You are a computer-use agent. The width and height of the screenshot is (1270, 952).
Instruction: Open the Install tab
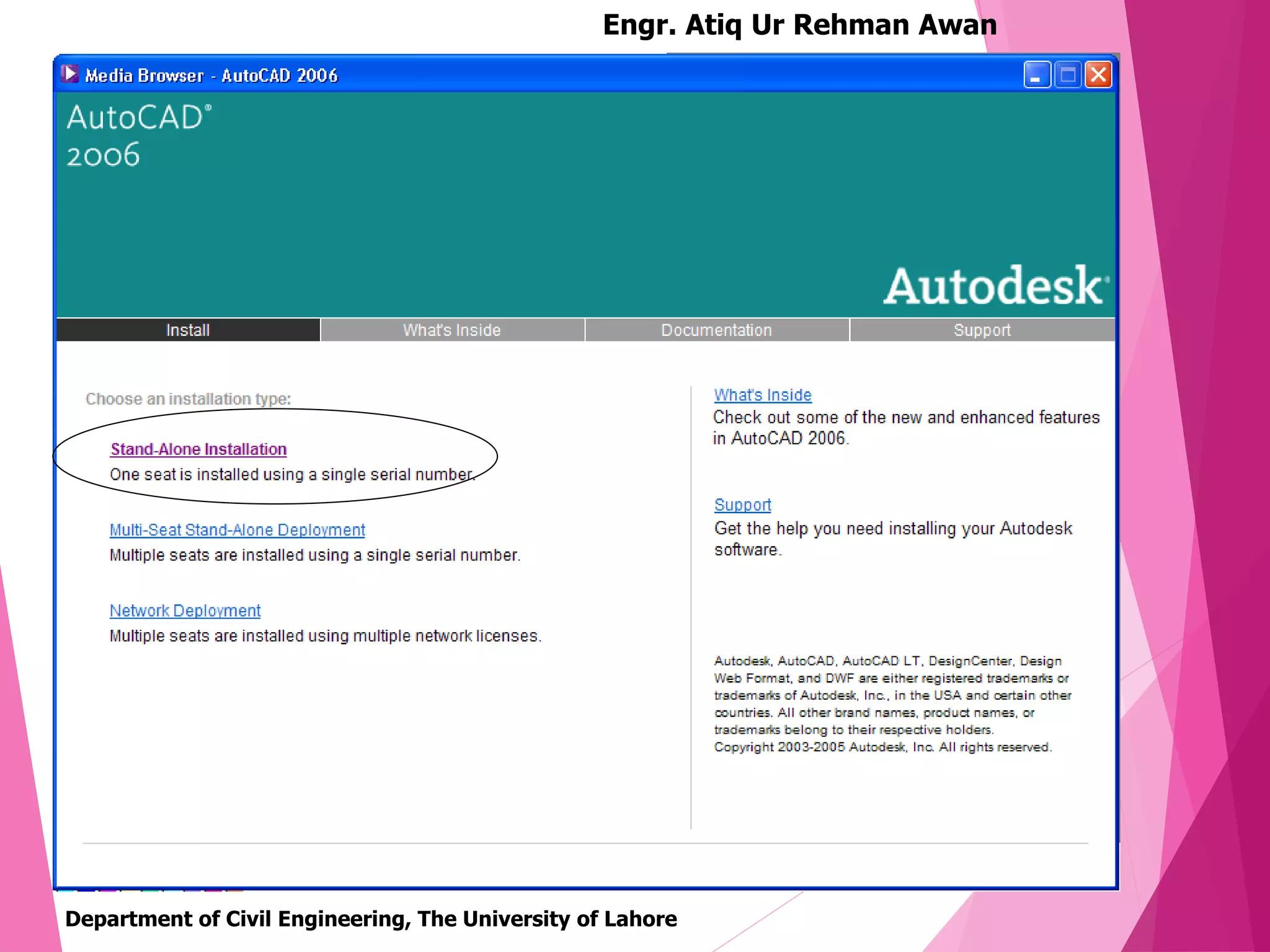coord(188,330)
